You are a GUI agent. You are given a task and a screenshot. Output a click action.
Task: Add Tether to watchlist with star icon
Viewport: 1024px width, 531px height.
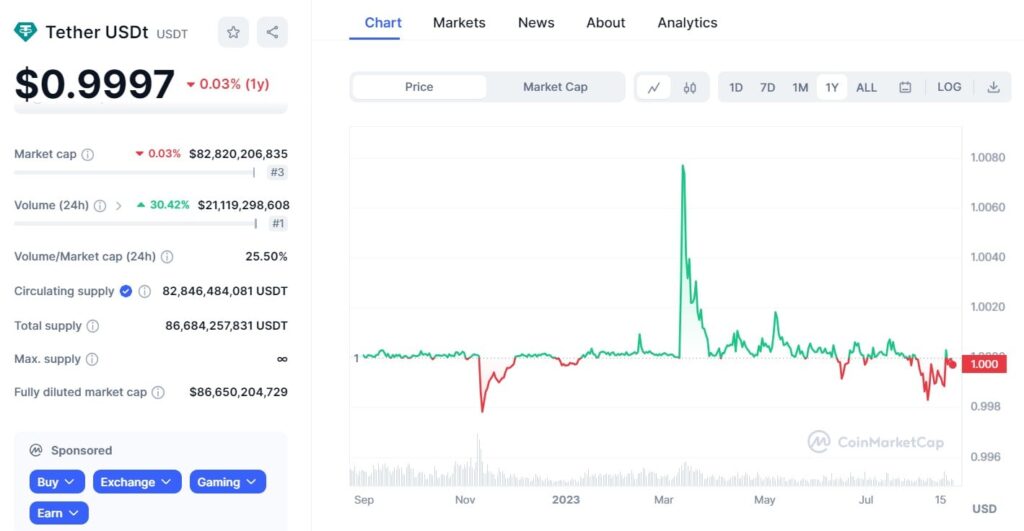click(233, 32)
